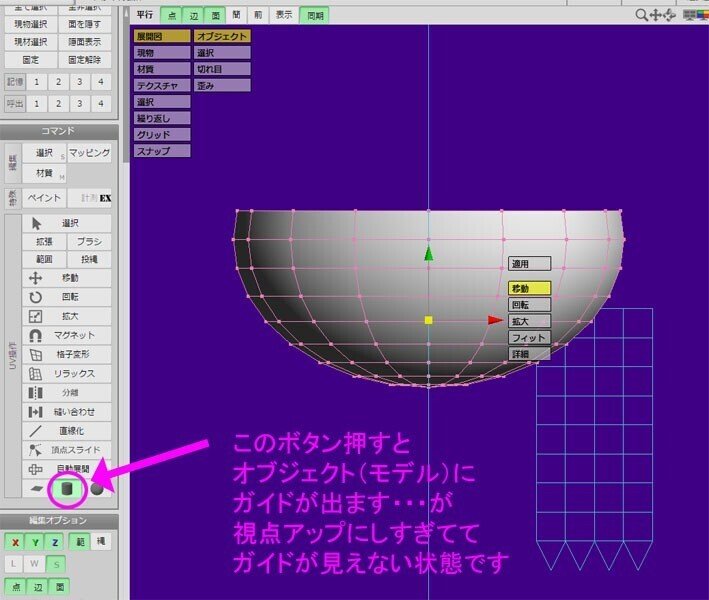709x600 pixels.
Task: Open the ペイント command
Action: click(44, 198)
